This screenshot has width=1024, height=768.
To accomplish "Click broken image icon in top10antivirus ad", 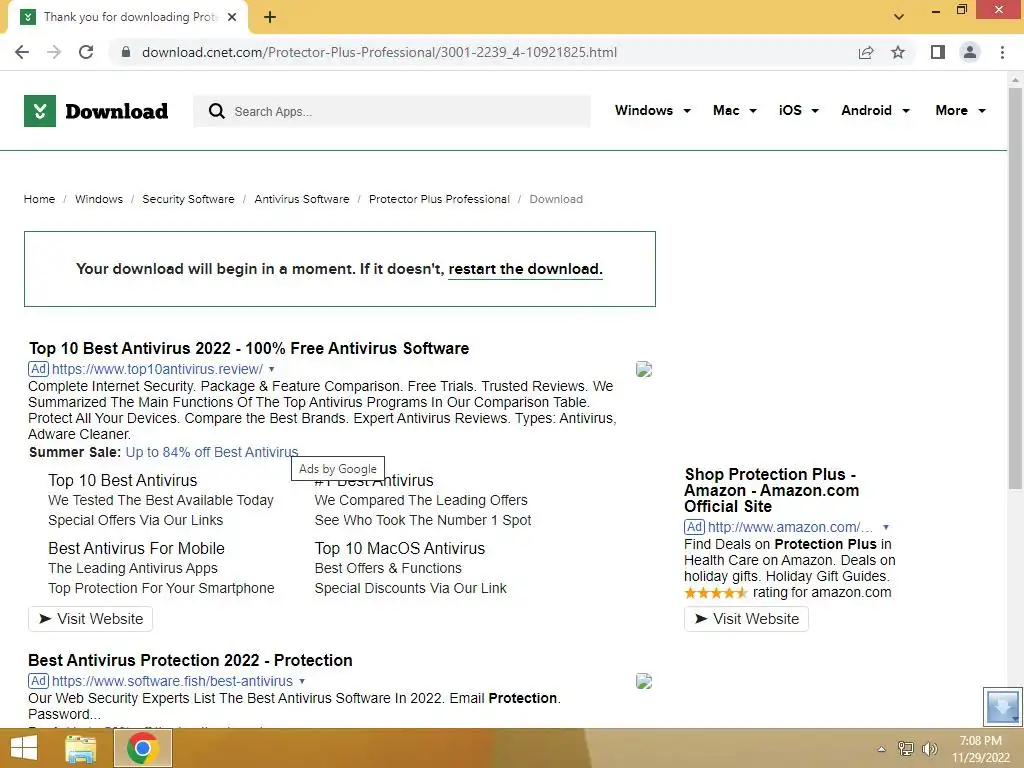I will pyautogui.click(x=644, y=369).
